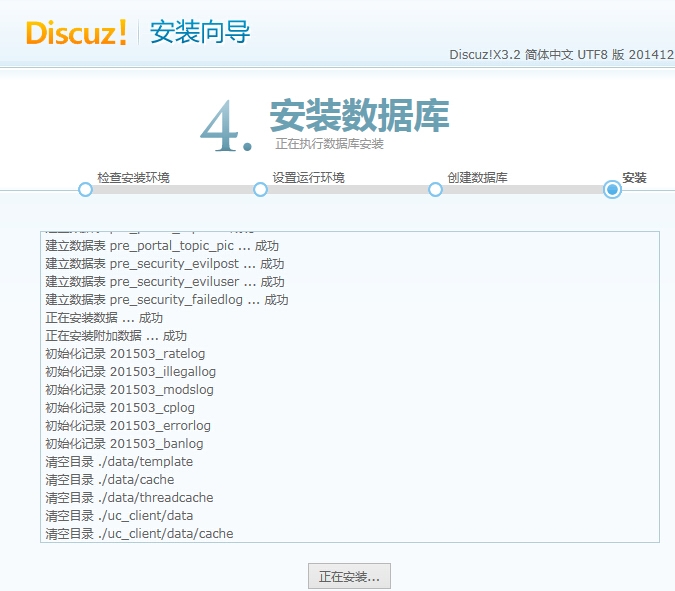Click the 正在执行数据库安装 subtitle

(x=329, y=144)
